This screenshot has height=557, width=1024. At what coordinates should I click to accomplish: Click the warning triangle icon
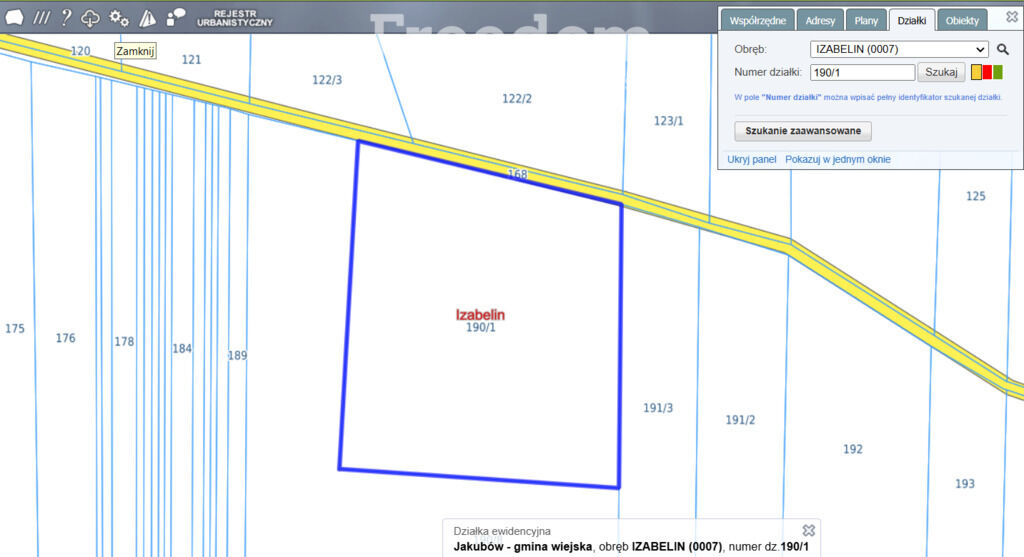point(148,18)
